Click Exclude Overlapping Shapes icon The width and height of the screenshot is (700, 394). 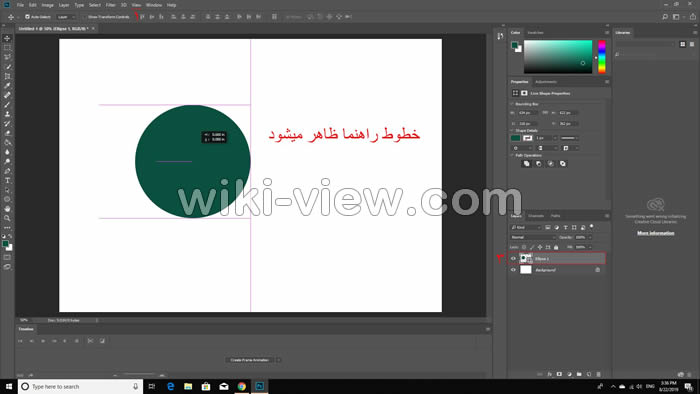562,164
